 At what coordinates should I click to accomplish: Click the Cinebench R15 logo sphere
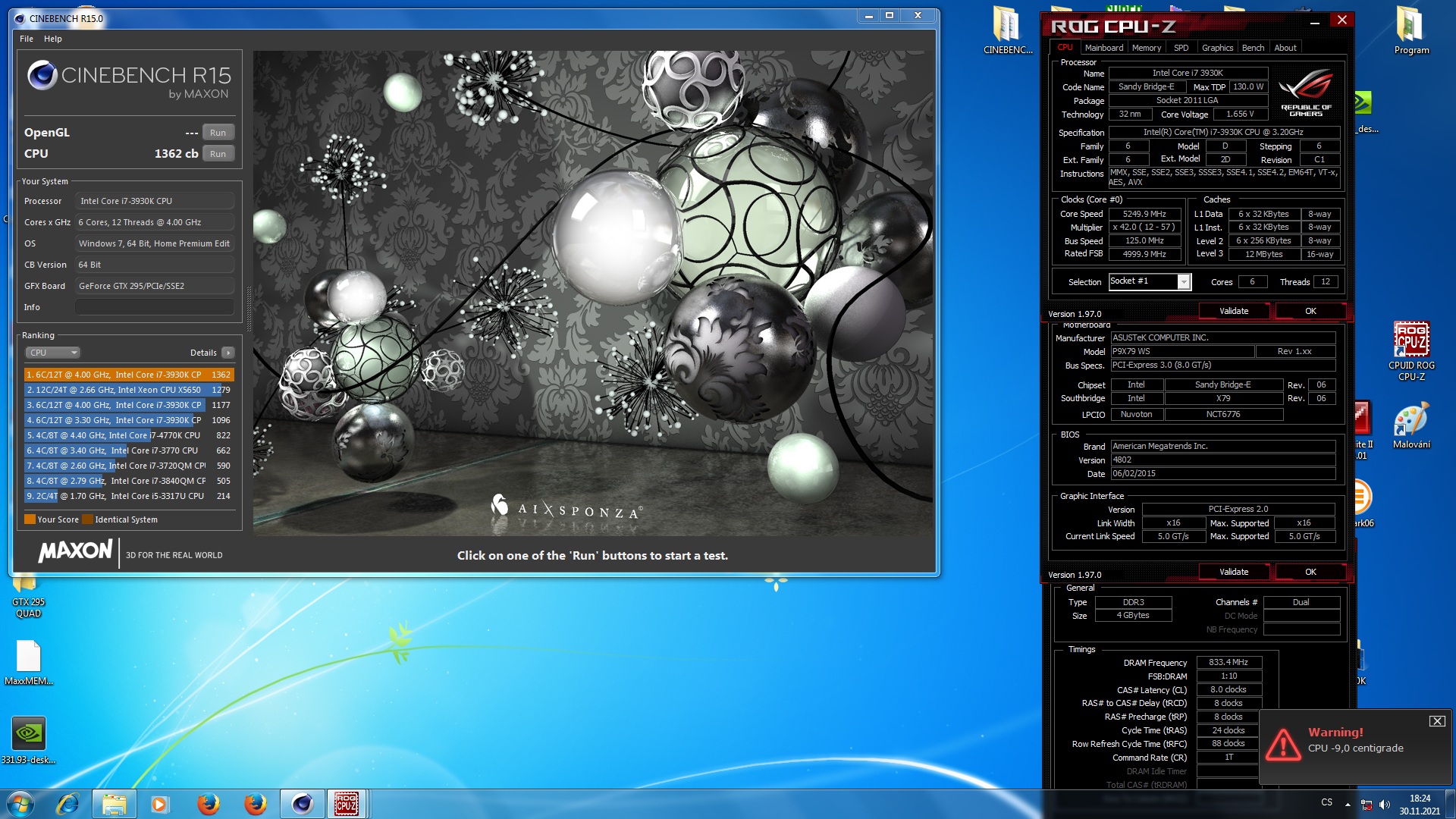[x=42, y=75]
